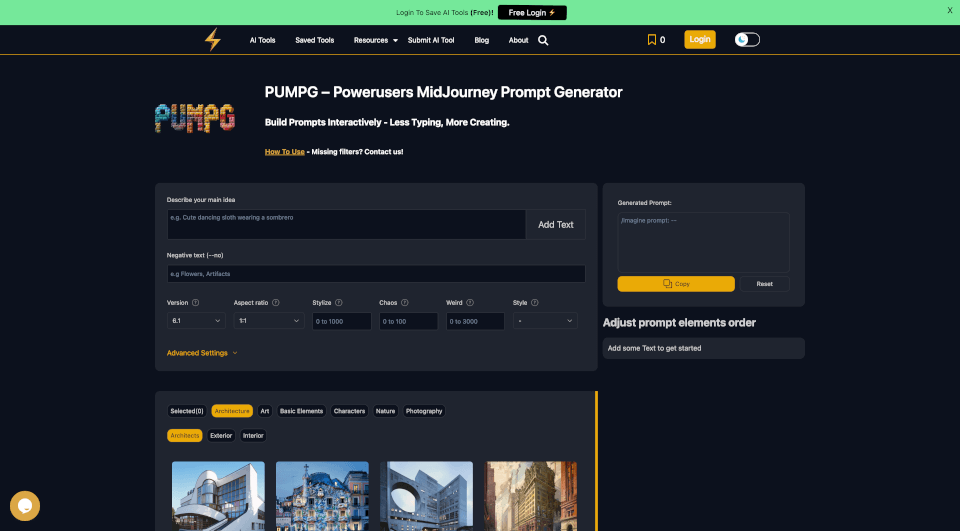Select the Characters category tab
Screen dimensions: 960x531
[x=349, y=411]
